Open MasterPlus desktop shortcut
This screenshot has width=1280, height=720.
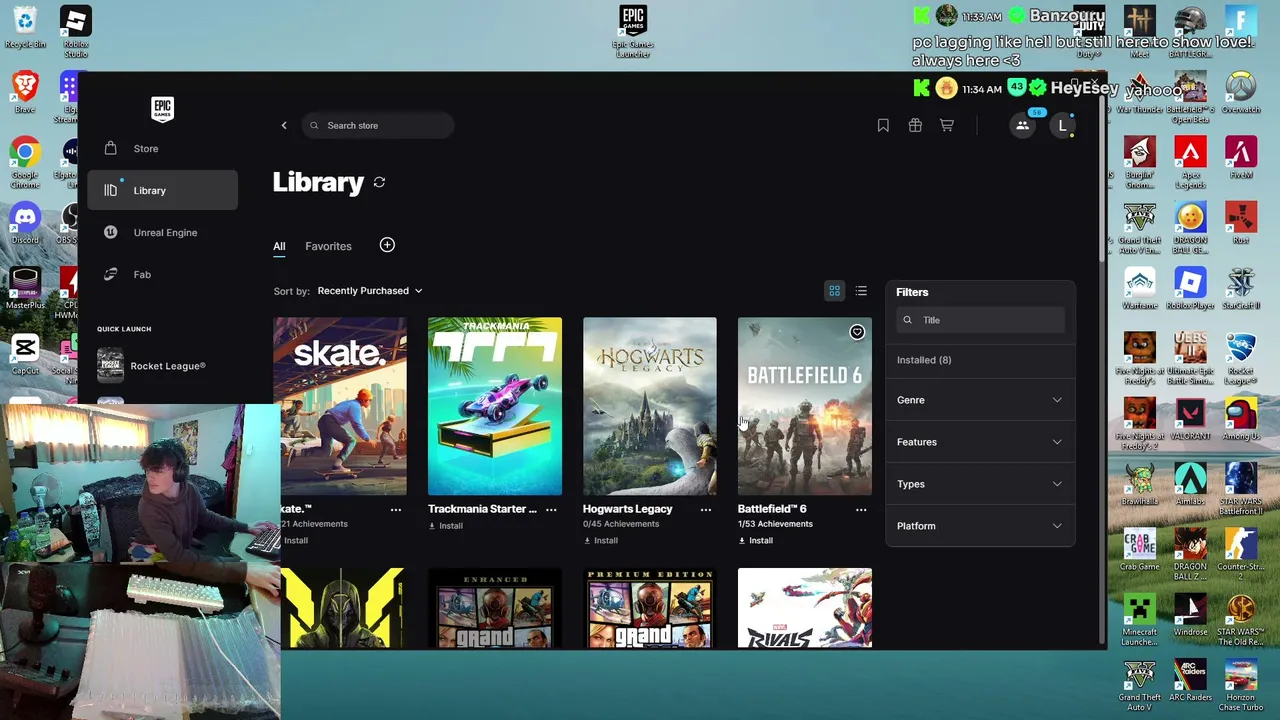pos(25,289)
